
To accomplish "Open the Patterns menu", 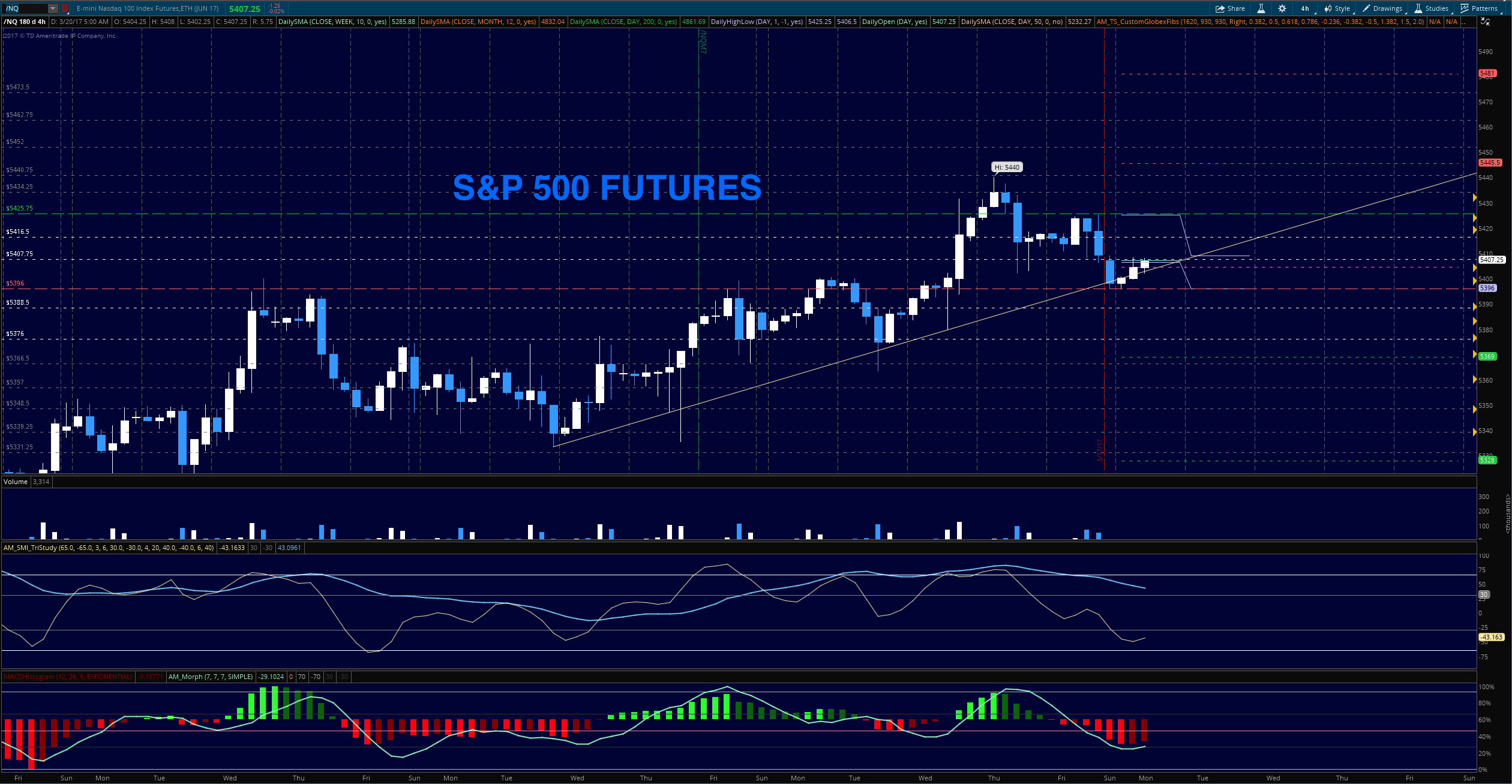I will coord(1479,8).
